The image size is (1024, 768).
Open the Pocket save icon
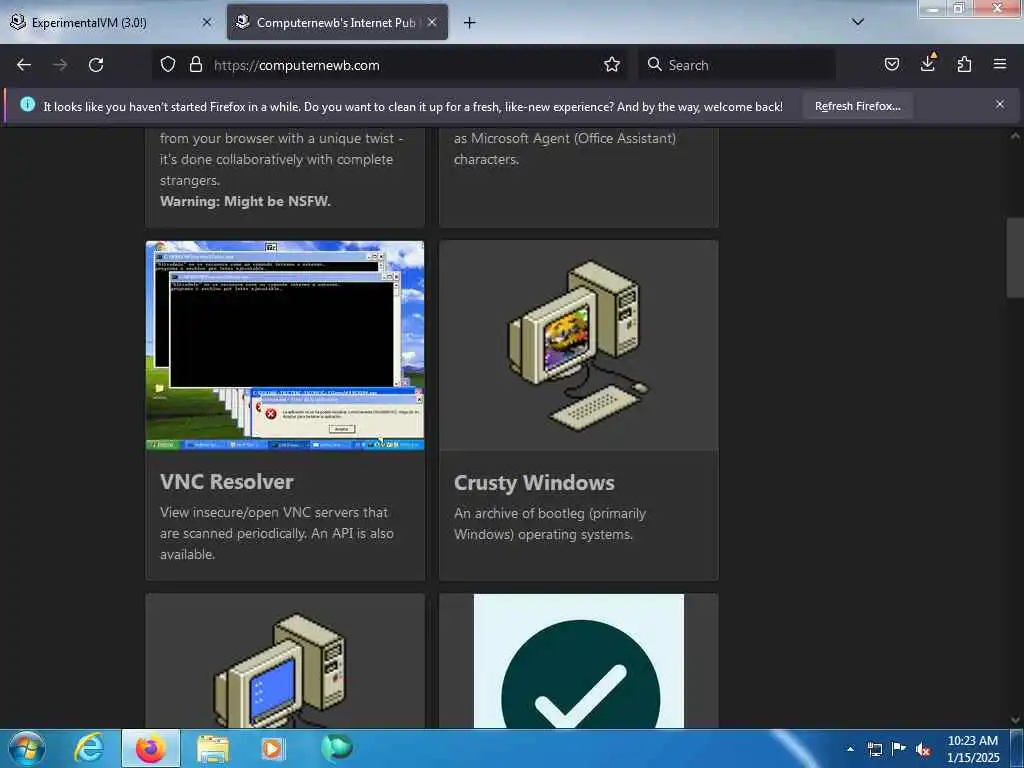point(892,64)
